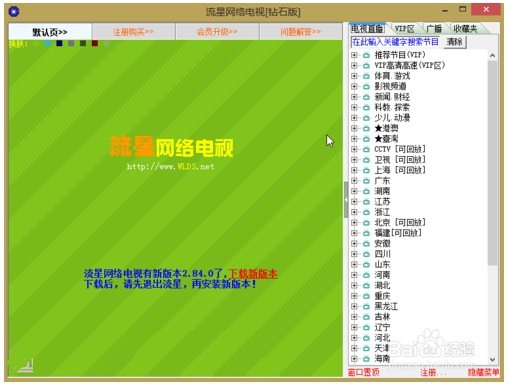Click the TV icon beside 浙江

[x=366, y=212]
